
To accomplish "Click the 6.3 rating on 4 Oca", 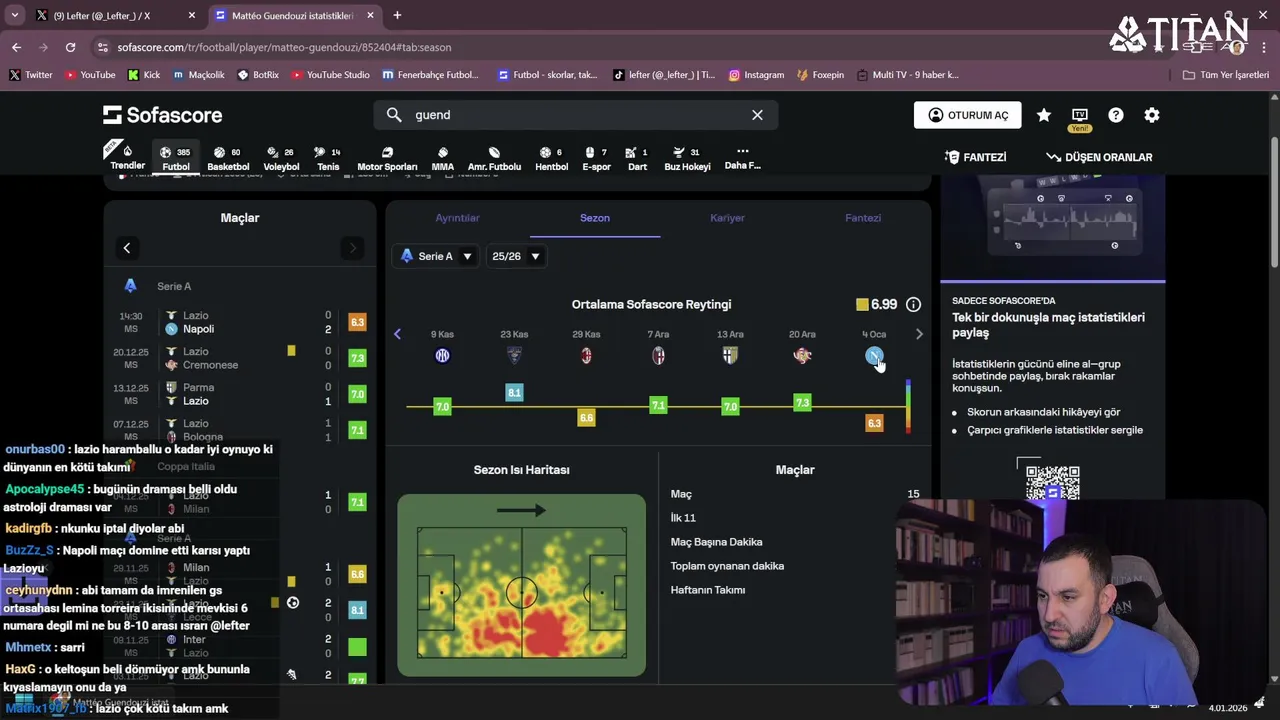I will click(874, 423).
